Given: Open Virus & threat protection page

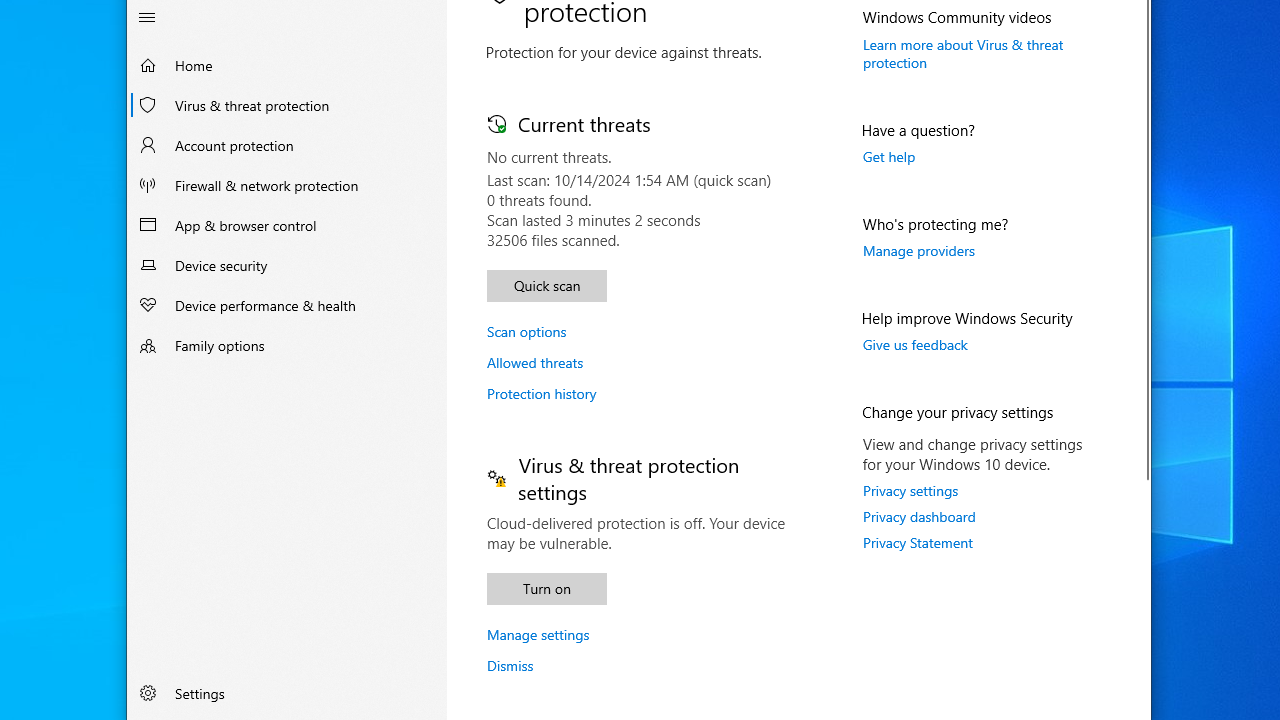Looking at the screenshot, I should (x=252, y=105).
